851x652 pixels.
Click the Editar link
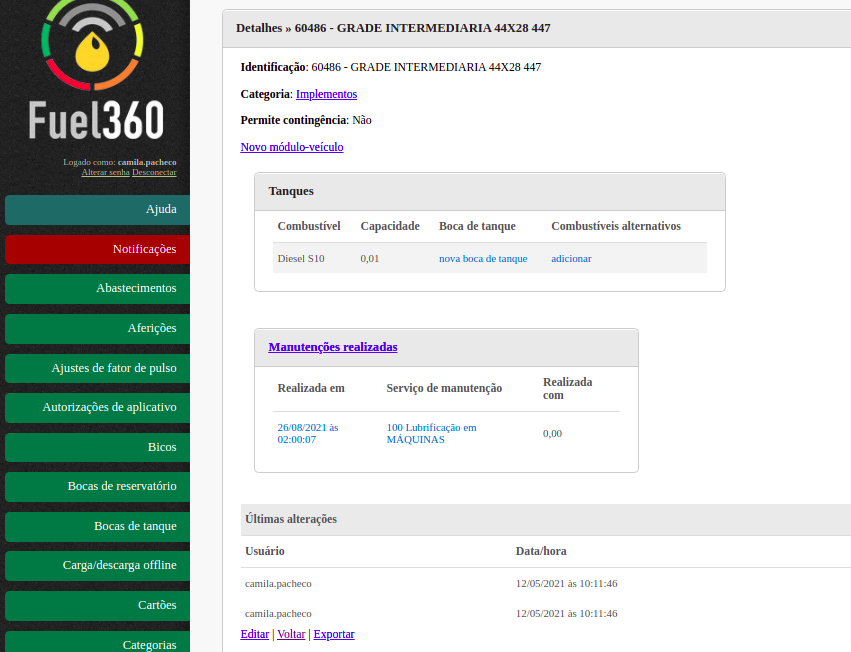click(255, 634)
